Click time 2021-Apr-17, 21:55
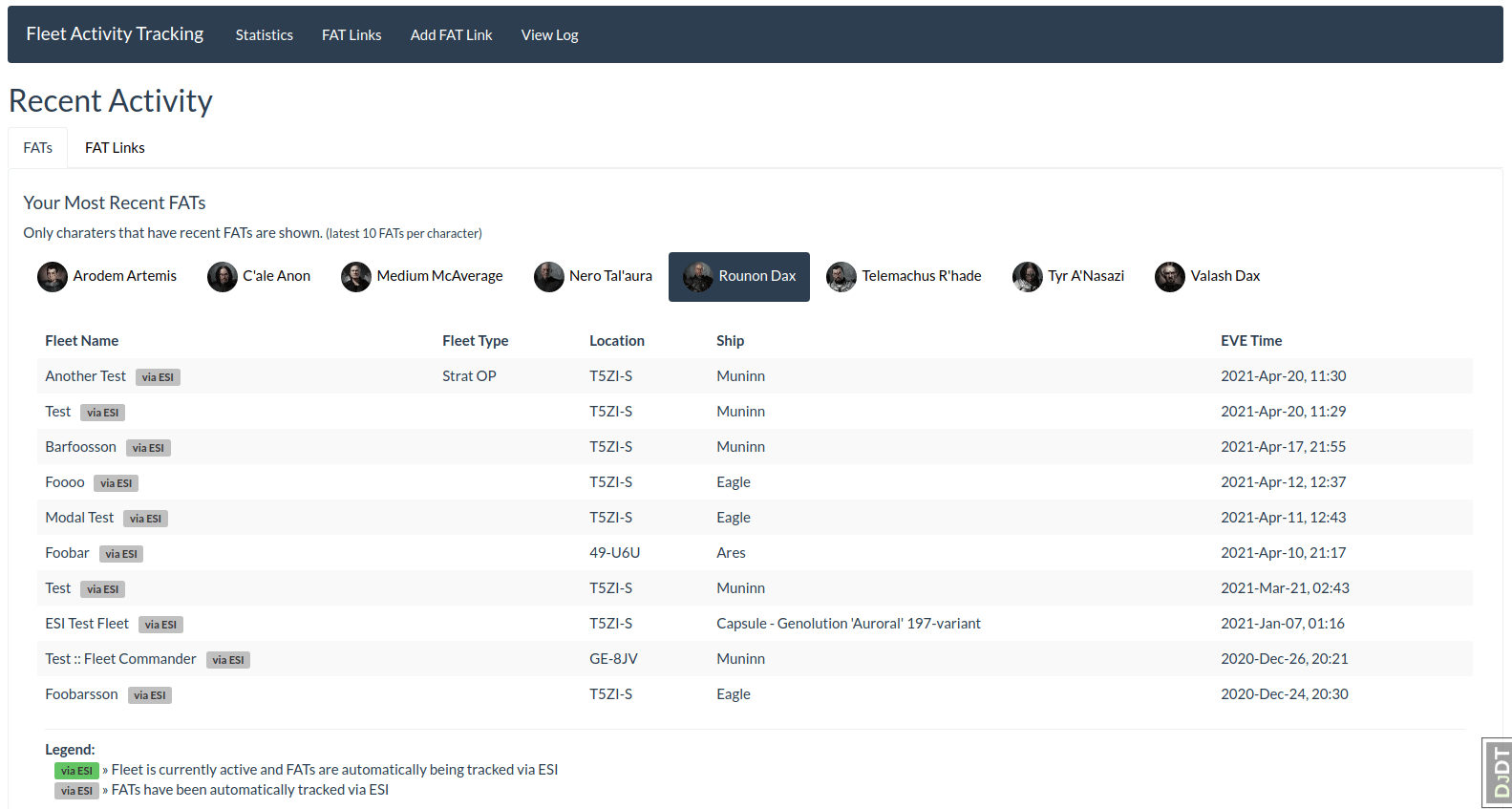Viewport: 1512px width, 809px height. tap(1284, 447)
